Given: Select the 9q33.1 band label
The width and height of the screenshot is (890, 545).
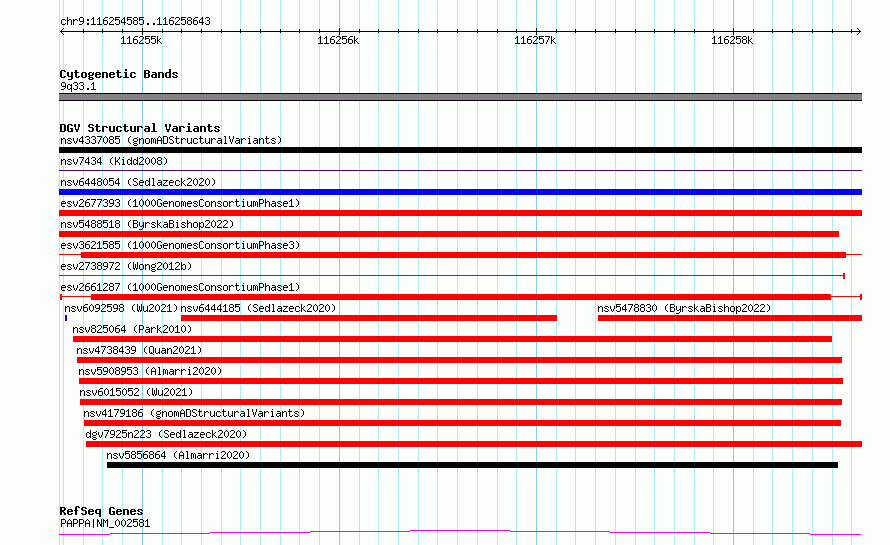Looking at the screenshot, I should point(78,86).
